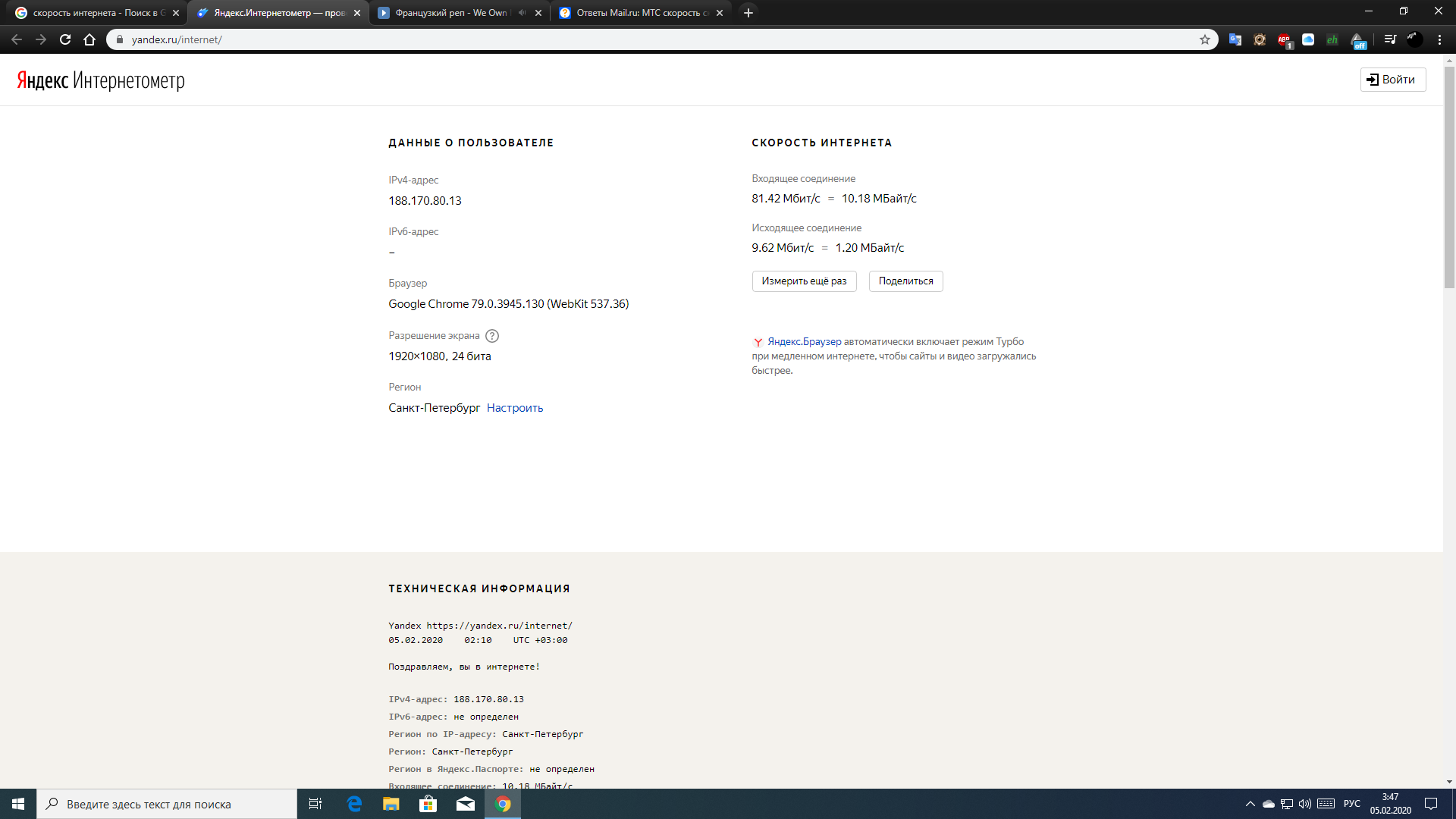Go back to the previous page
1456x819 pixels.
17,39
